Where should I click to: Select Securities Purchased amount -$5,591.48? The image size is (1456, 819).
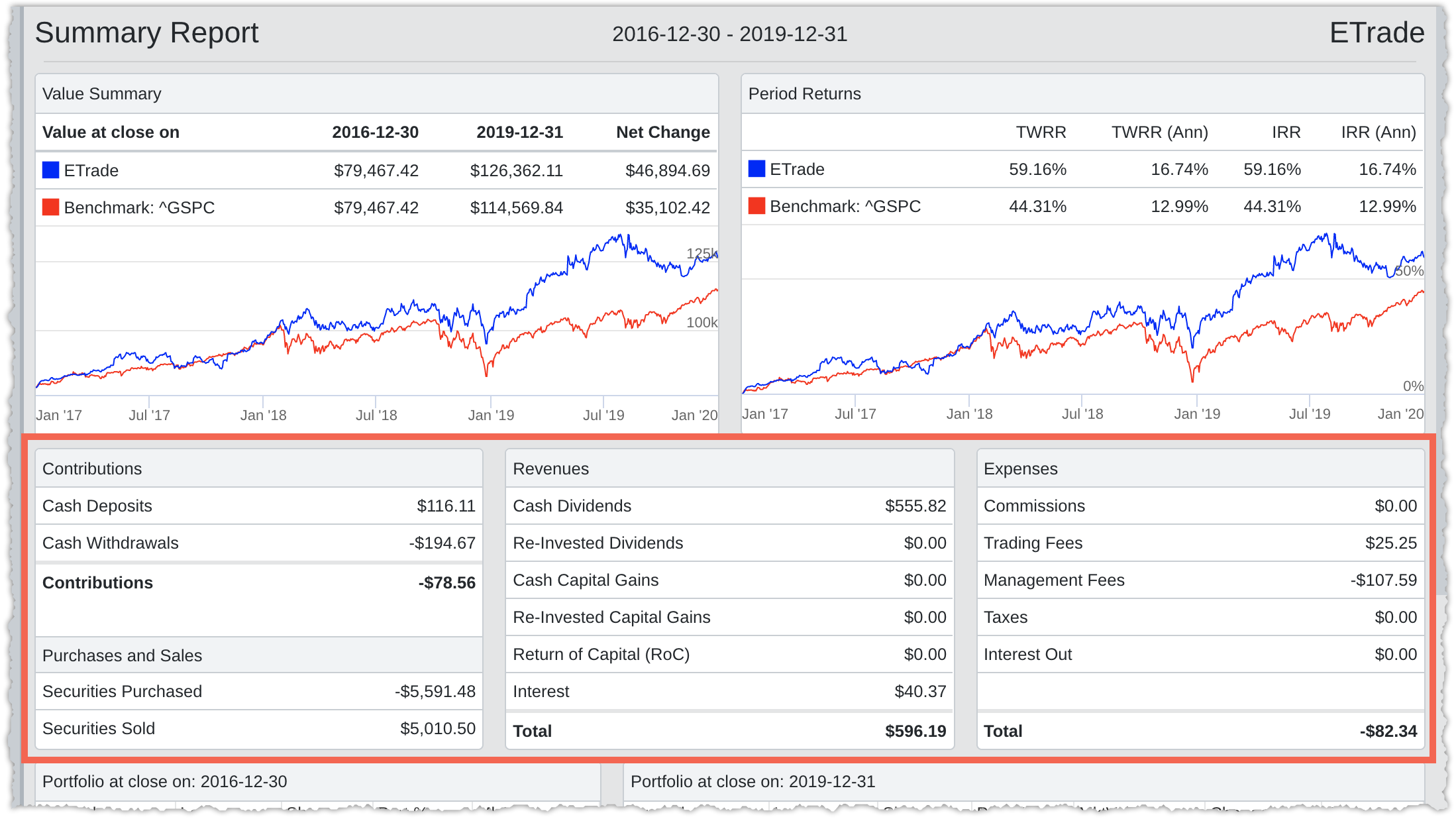coord(435,691)
